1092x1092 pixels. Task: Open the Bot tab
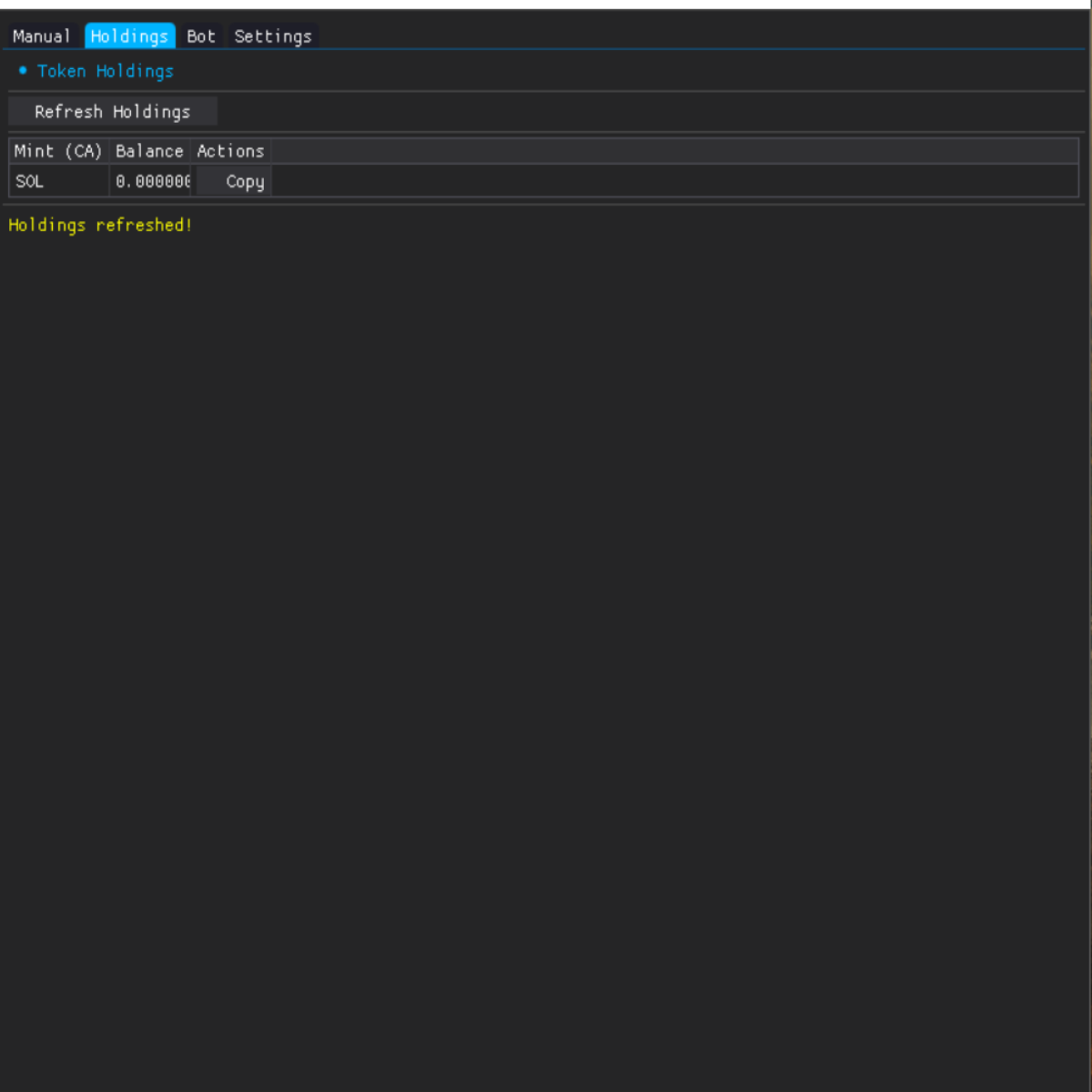[x=201, y=36]
